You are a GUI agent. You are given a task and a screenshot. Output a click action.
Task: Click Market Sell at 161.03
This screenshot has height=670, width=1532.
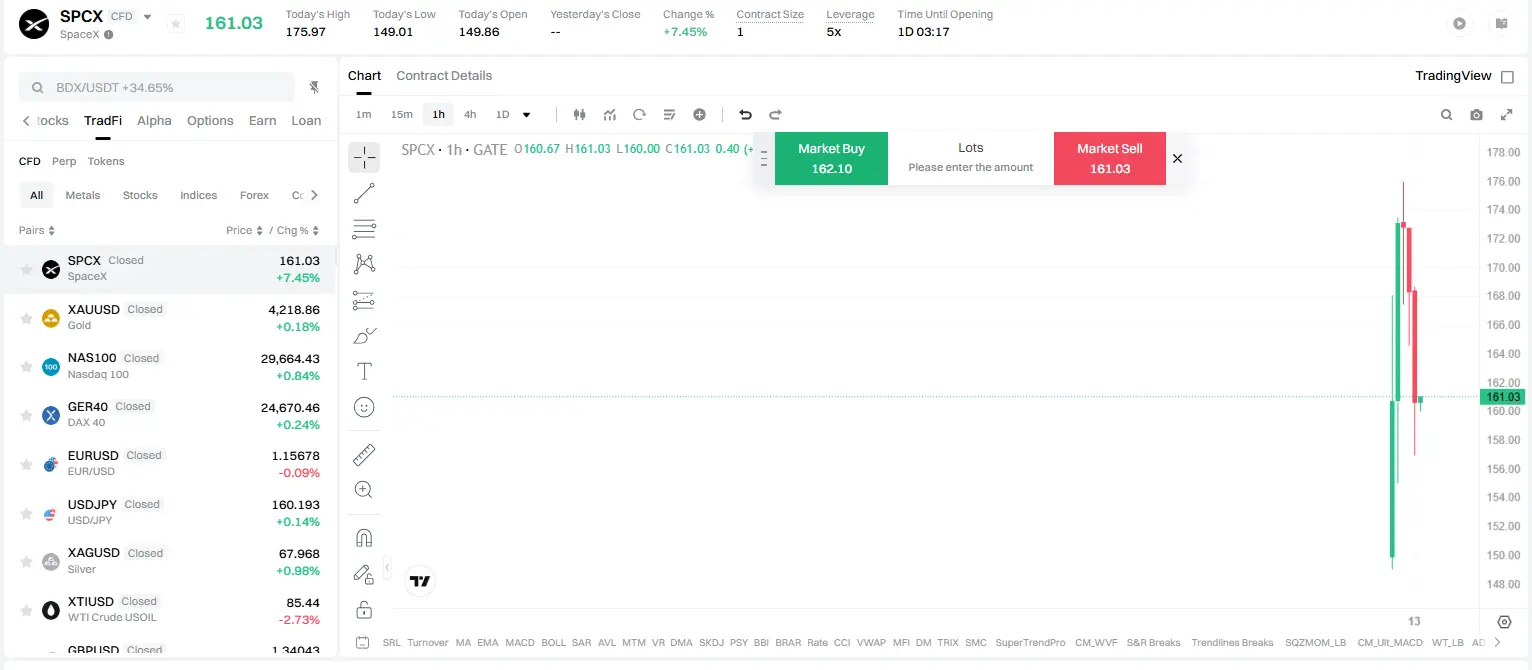[1110, 158]
